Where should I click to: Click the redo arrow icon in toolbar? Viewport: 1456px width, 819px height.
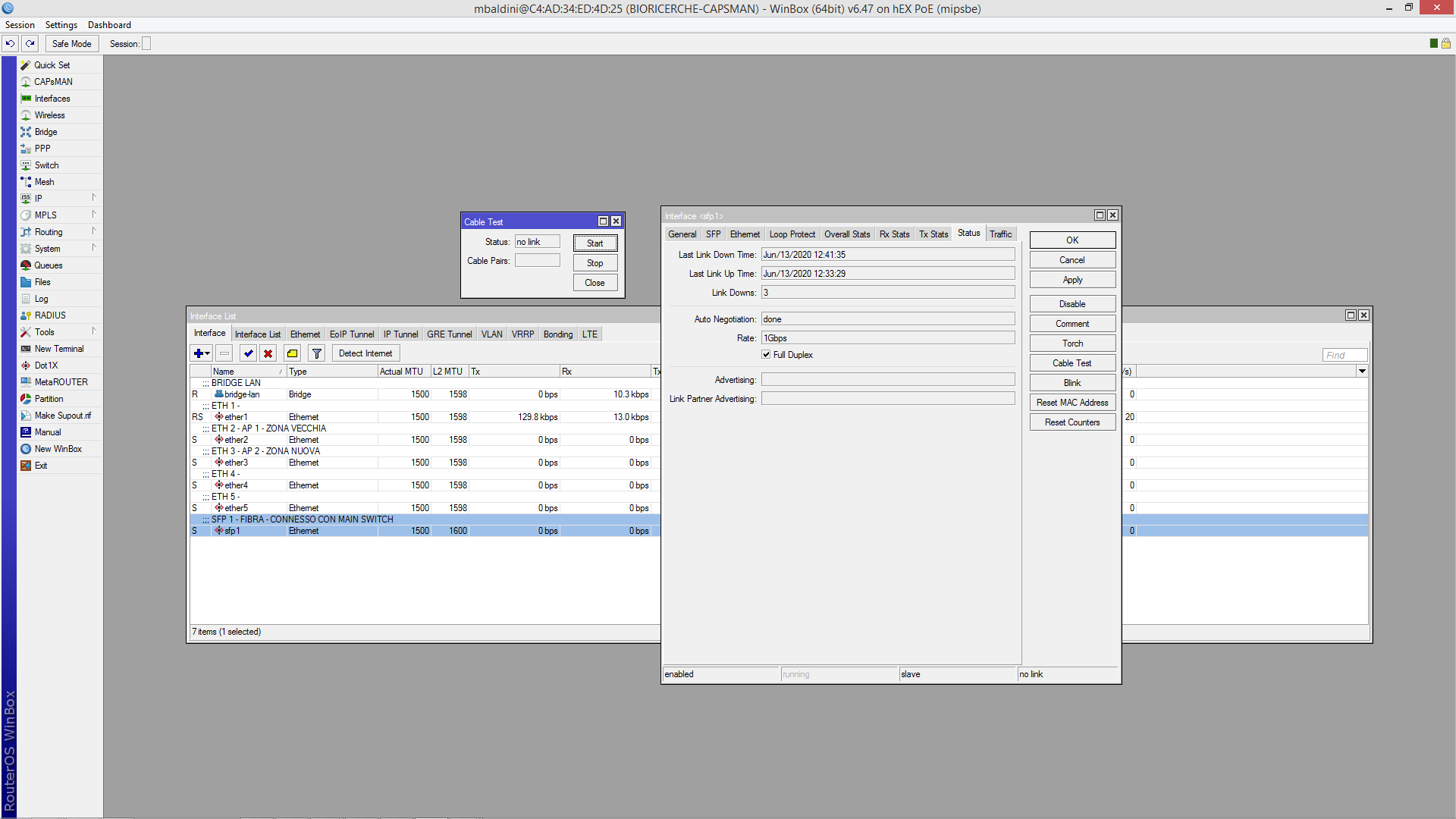pos(30,44)
